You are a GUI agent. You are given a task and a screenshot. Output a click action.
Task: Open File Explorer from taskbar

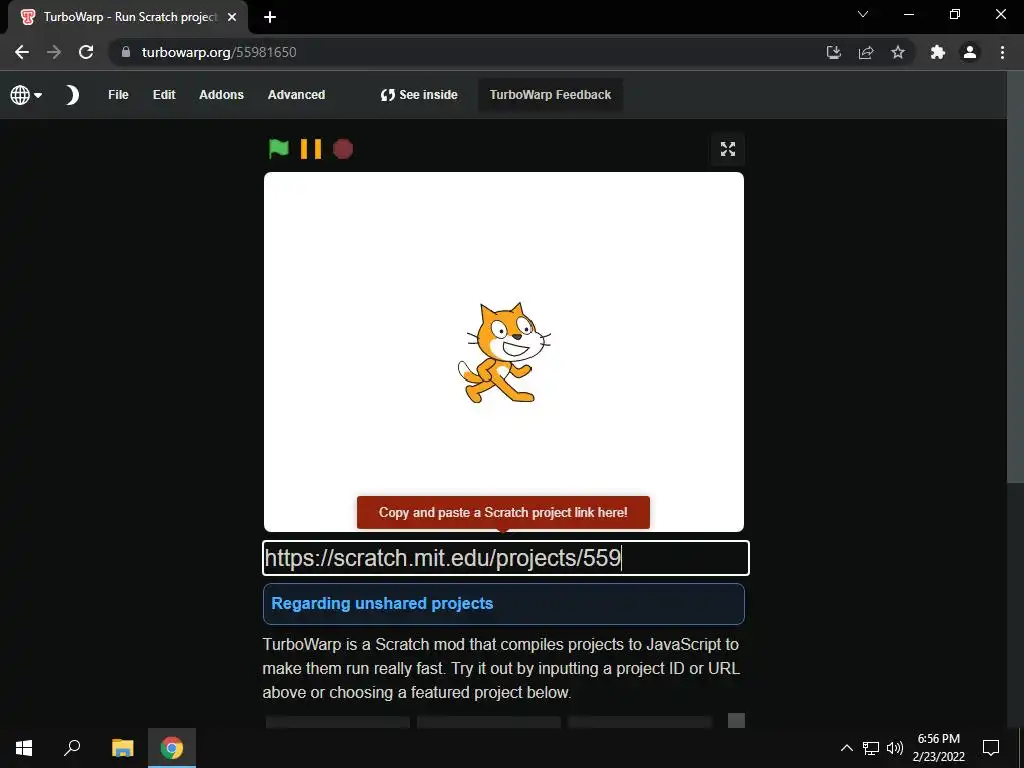[122, 748]
